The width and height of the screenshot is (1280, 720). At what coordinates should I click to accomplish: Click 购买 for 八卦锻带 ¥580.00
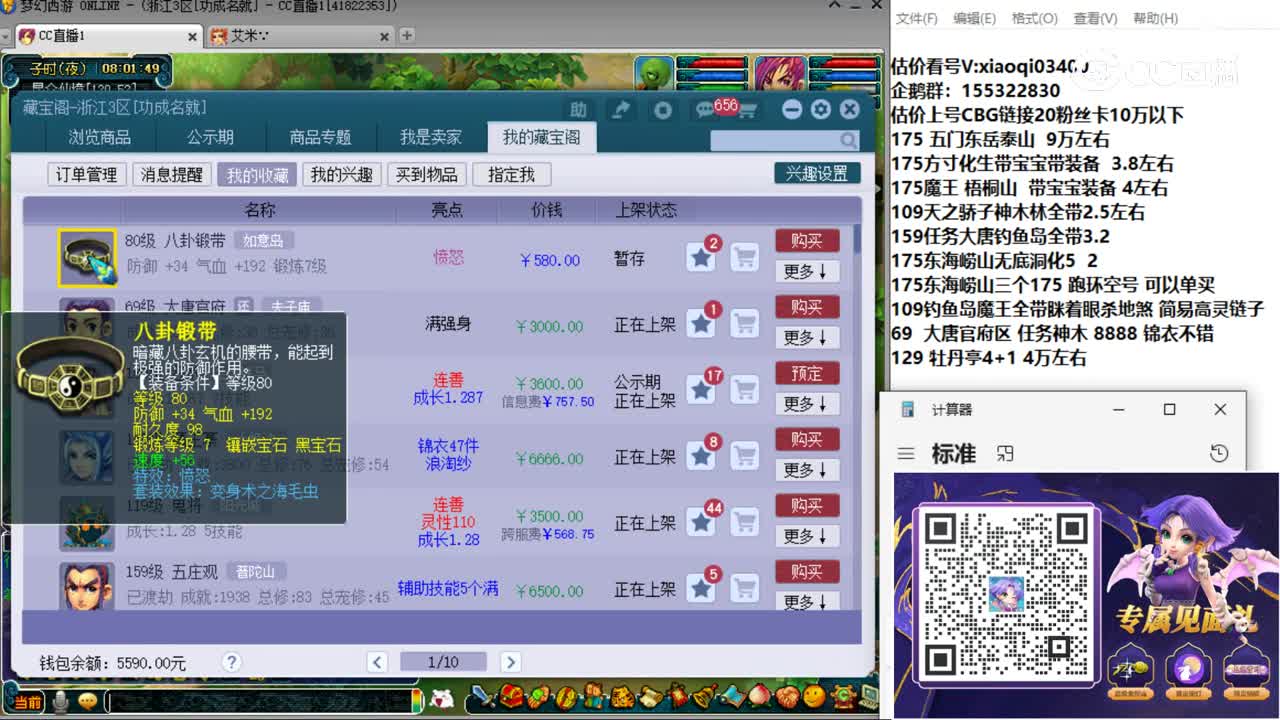(x=807, y=241)
